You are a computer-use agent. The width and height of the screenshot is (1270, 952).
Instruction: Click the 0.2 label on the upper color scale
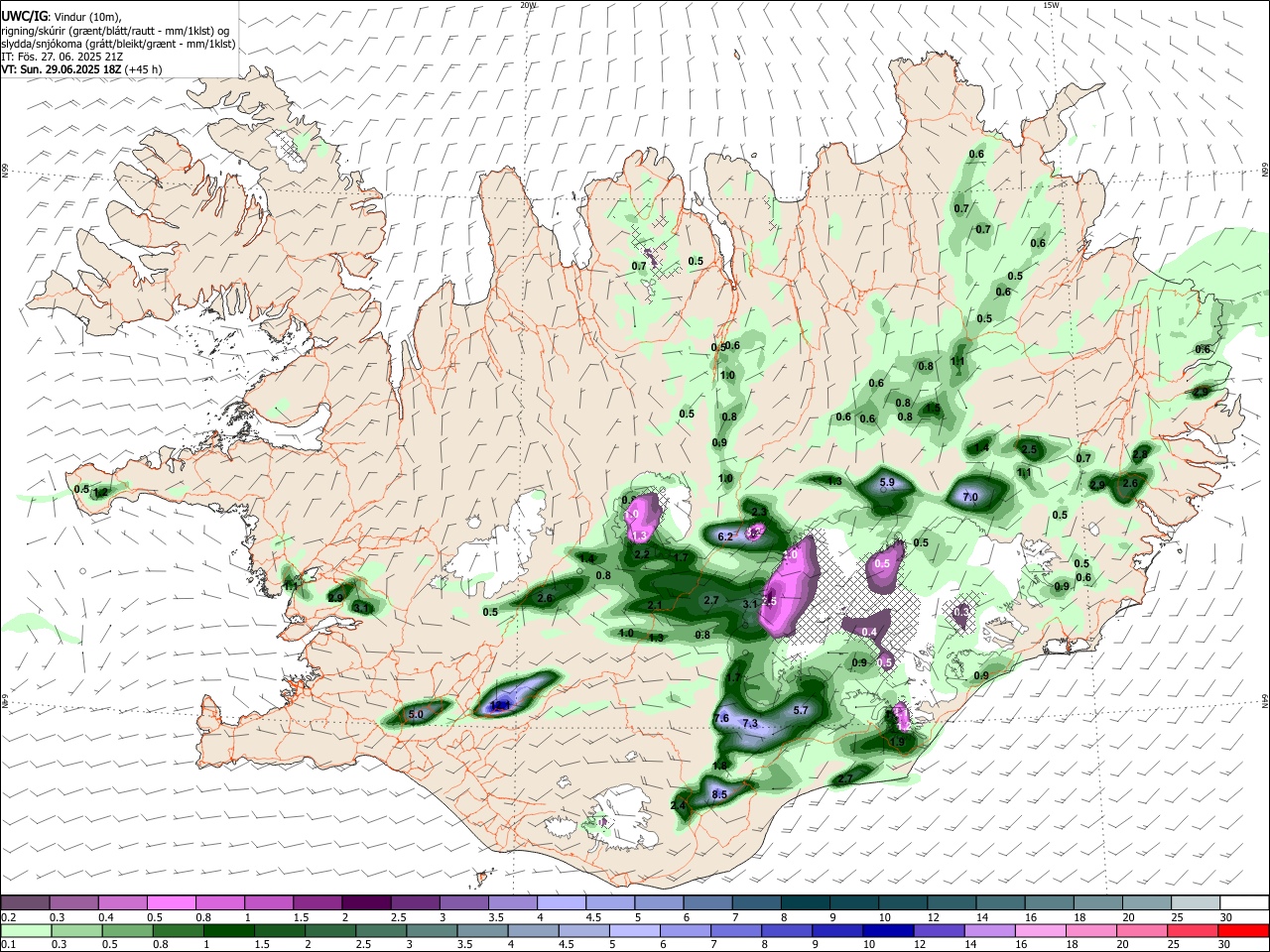(8, 917)
